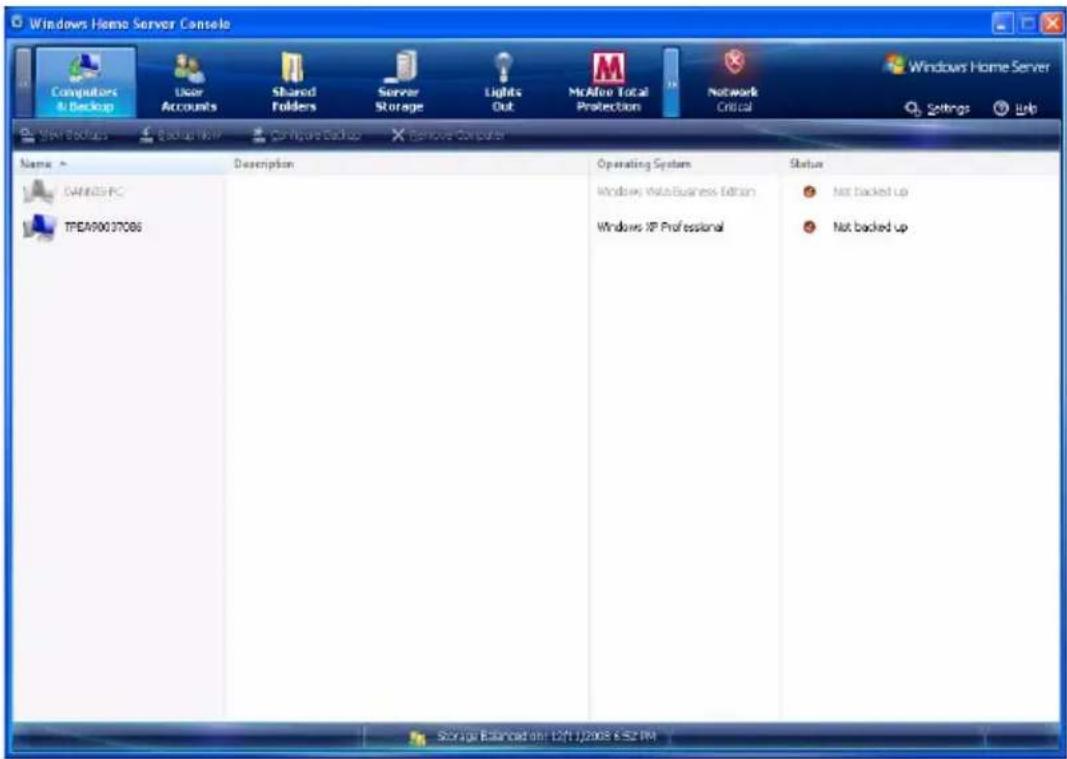Open the Server Storage tab
Image resolution: width=1067 pixels, height=759 pixels.
[x=399, y=82]
